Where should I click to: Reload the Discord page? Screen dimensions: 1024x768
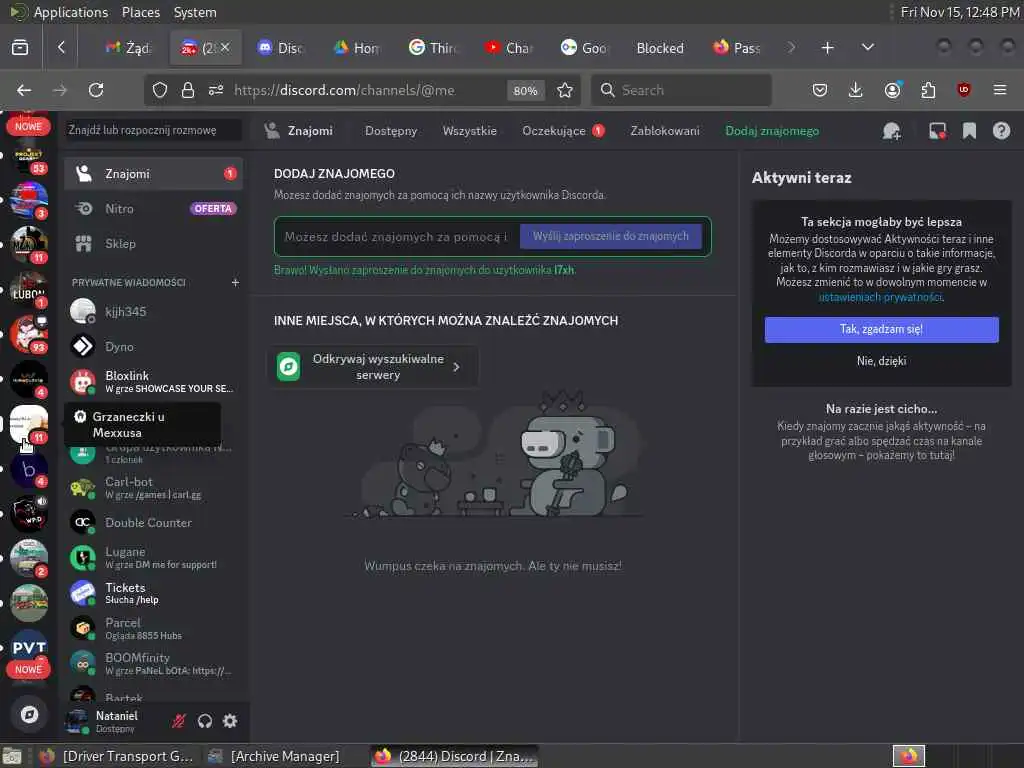point(96,90)
